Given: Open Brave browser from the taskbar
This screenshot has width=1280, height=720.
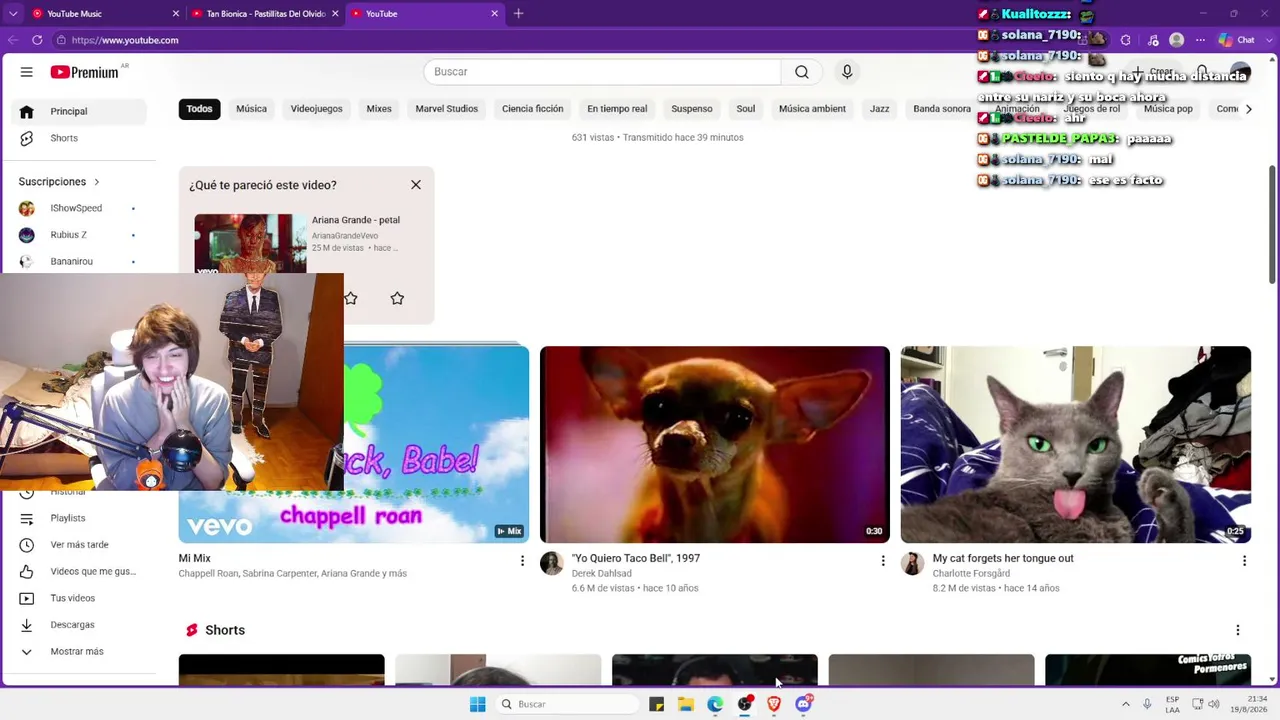Looking at the screenshot, I should click(x=774, y=704).
